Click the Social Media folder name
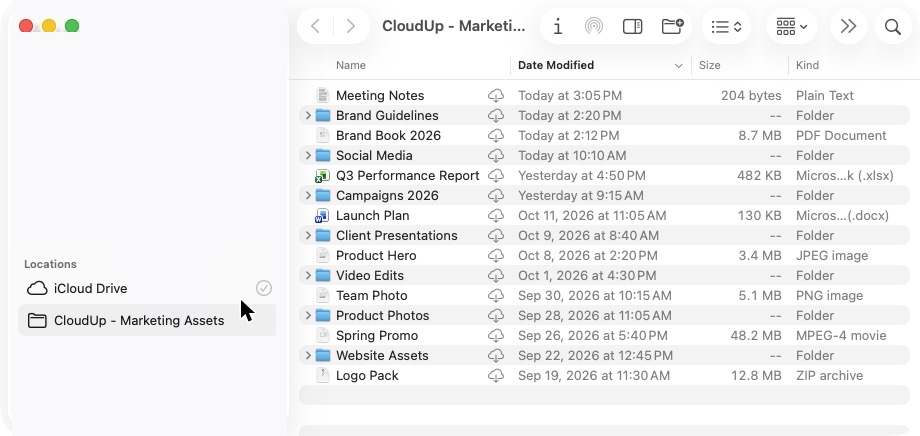 pos(374,156)
